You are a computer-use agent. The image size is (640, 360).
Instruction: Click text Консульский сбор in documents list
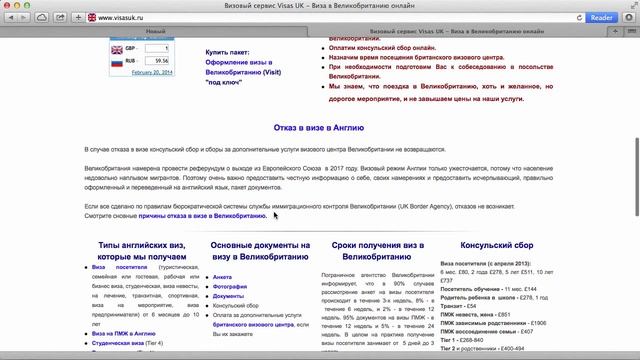[x=236, y=306]
